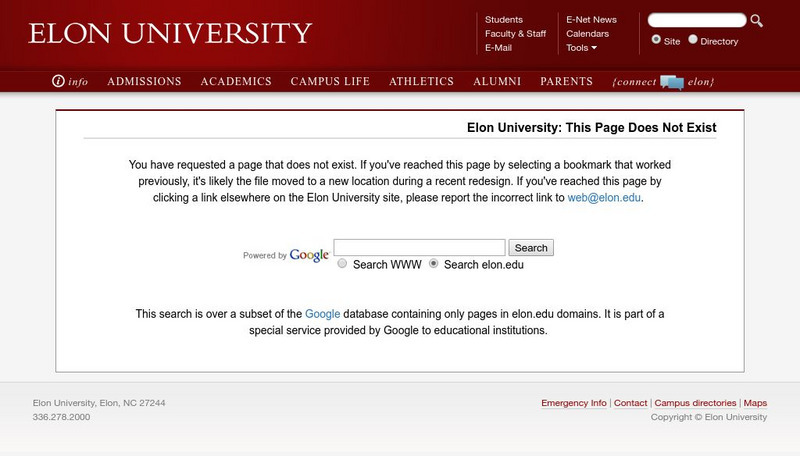Open the Maps footer link
800x456 pixels.
tap(755, 403)
